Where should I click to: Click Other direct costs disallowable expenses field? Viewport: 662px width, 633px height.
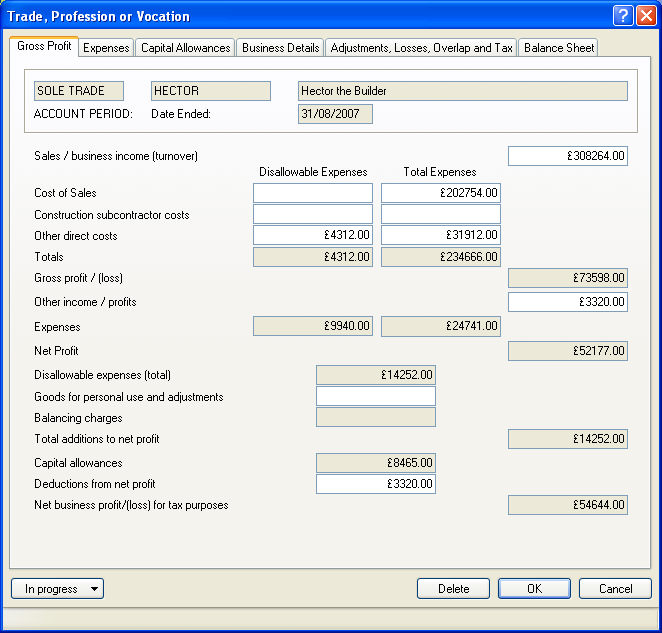[x=313, y=236]
